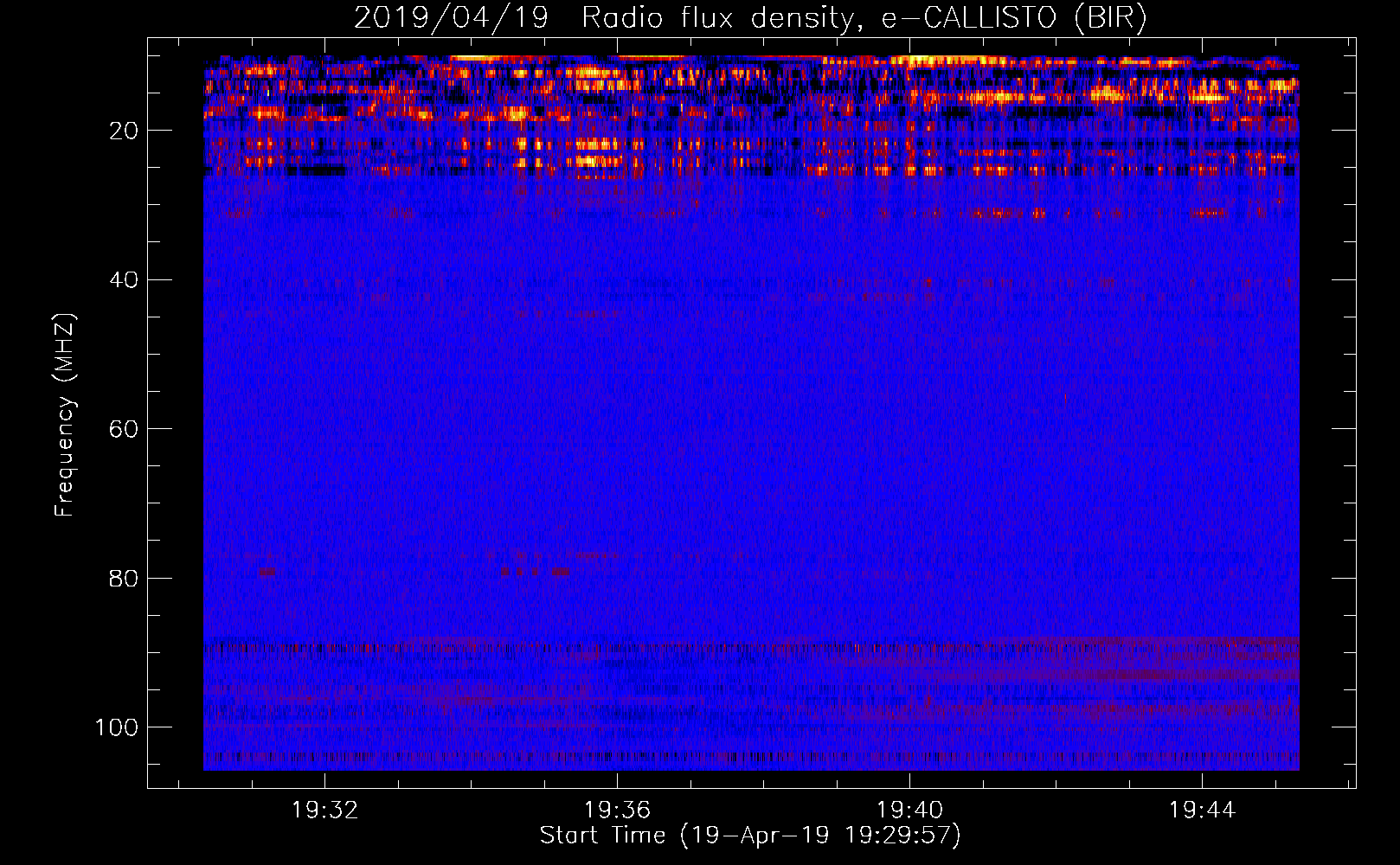Select the "Start Time (19-Apr-19 19:29:57)" x-axis label
Image resolution: width=1400 pixels, height=865 pixels.
[750, 836]
